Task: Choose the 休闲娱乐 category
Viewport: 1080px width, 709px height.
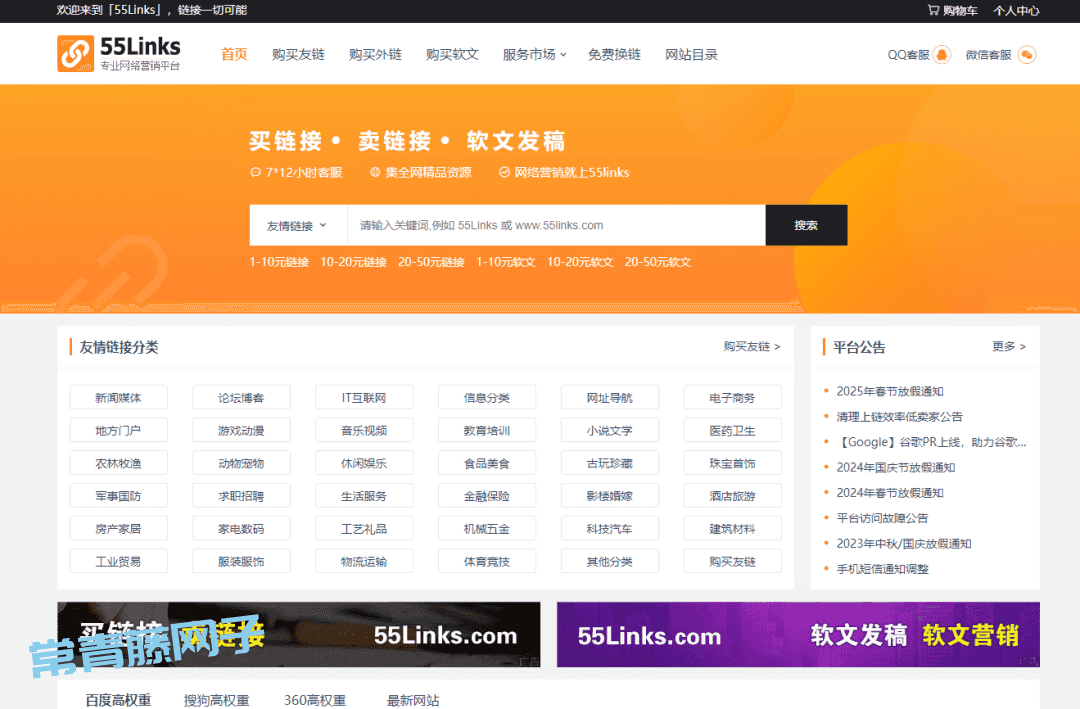Action: (x=364, y=463)
